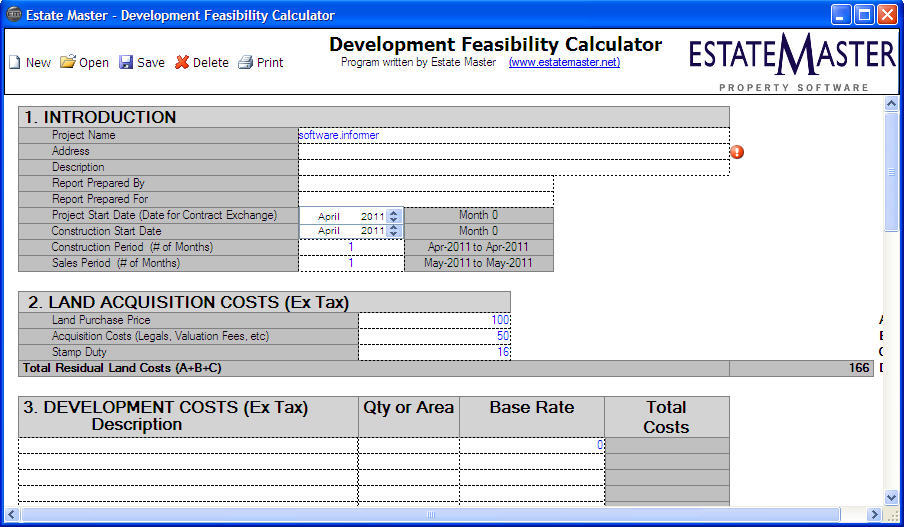Click the vertical scrollbar thumb

(x=891, y=172)
